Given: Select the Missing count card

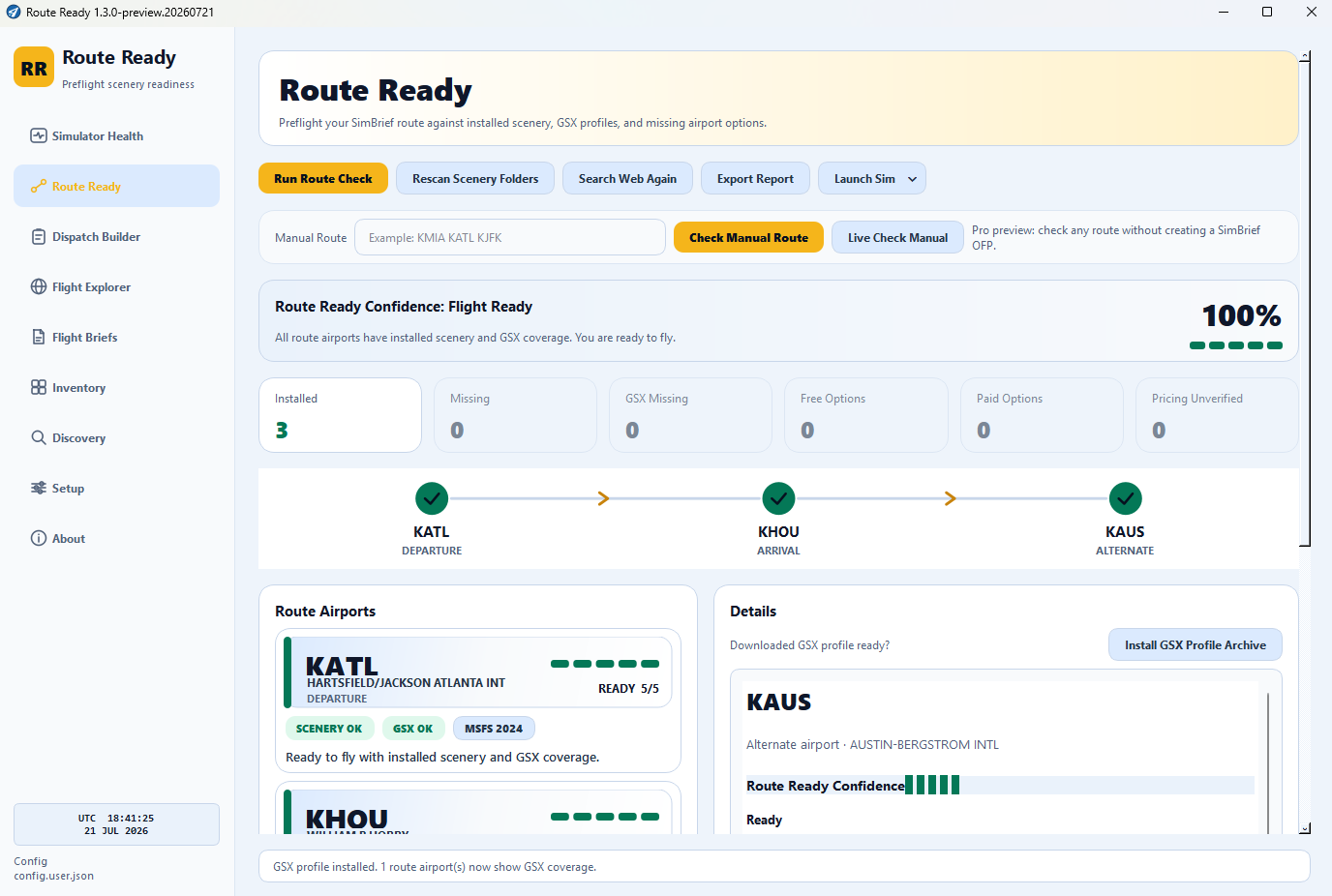Looking at the screenshot, I should tap(515, 415).
